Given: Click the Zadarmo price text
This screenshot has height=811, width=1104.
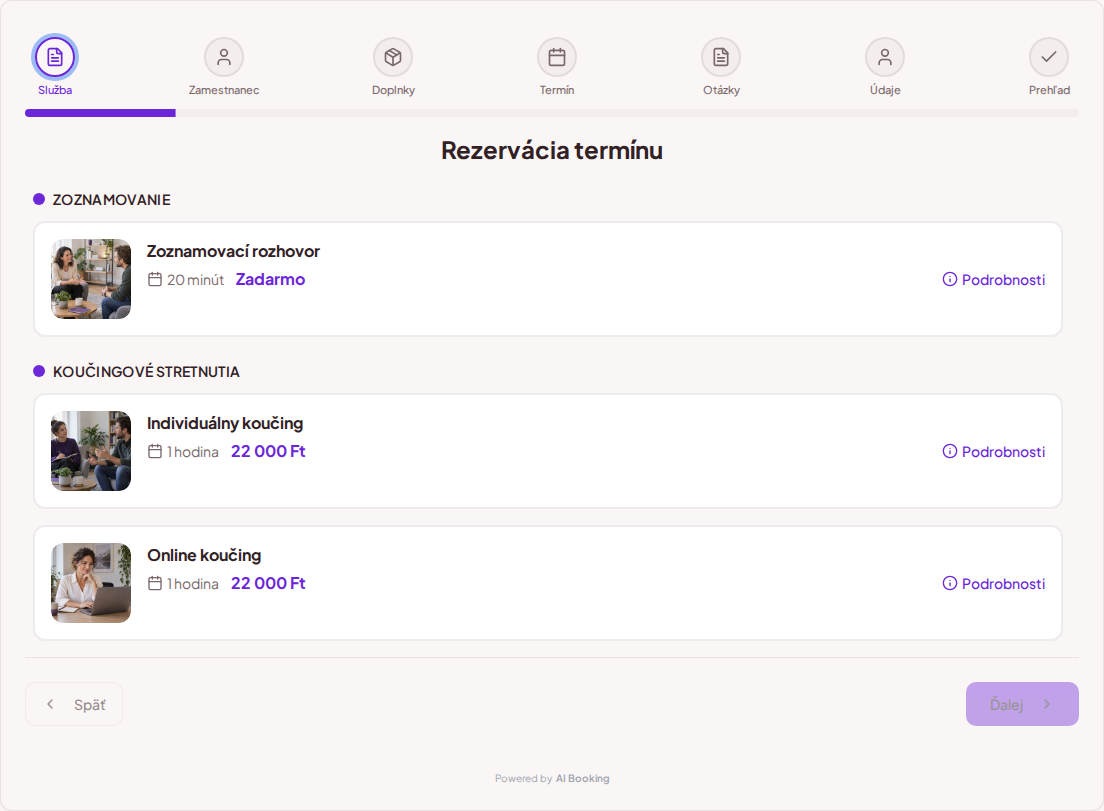Looking at the screenshot, I should [x=270, y=279].
